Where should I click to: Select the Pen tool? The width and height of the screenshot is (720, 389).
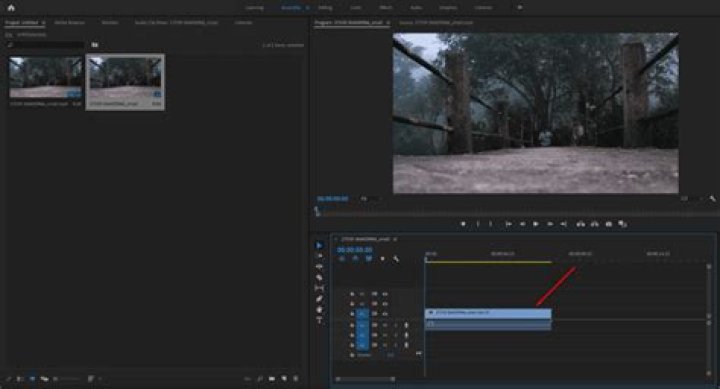320,299
